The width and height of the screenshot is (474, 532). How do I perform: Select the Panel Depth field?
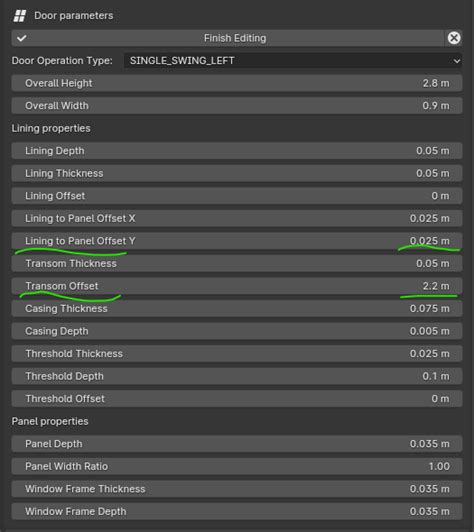tap(237, 444)
